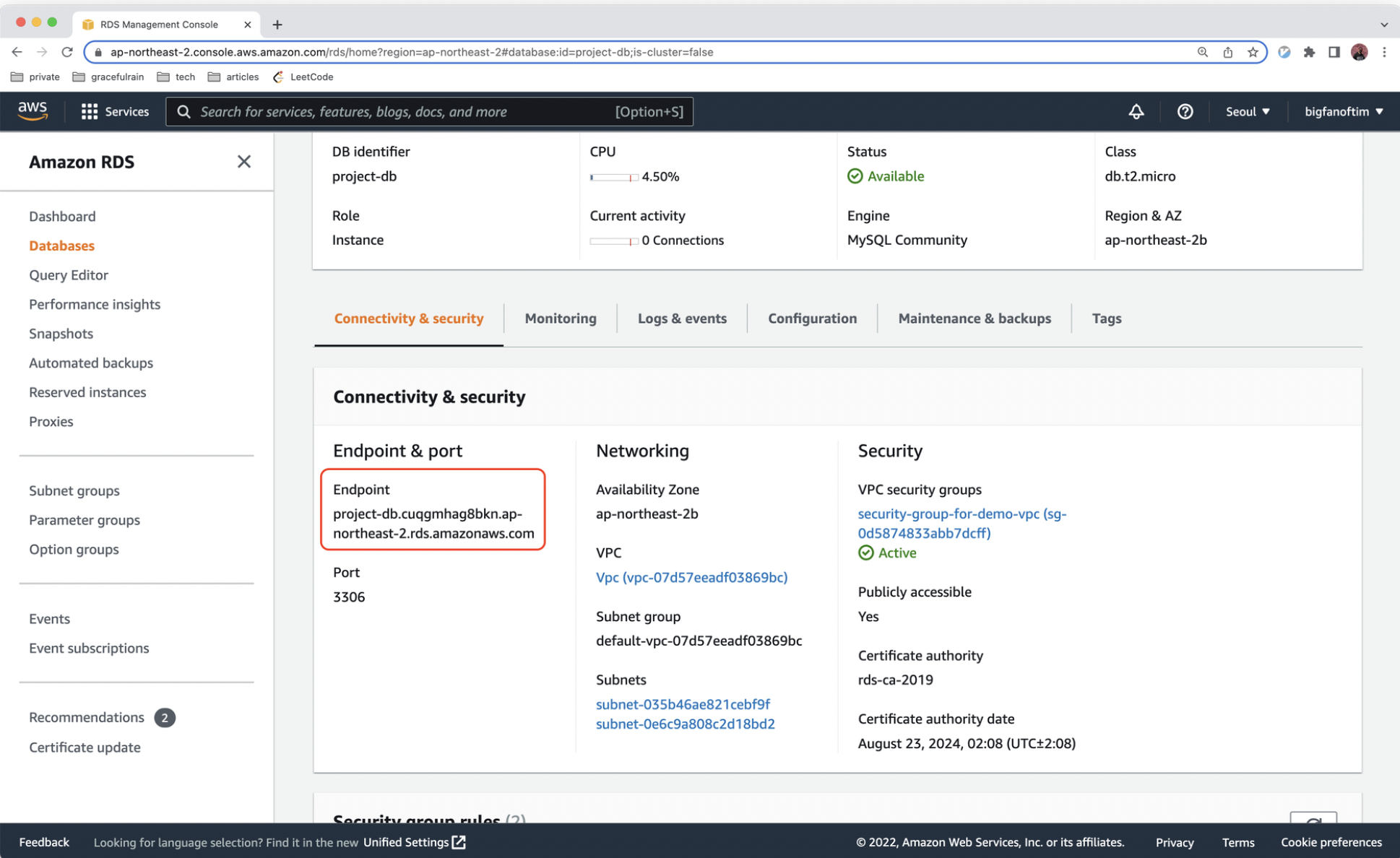1400x858 pixels.
Task: Close the Amazon RDS side panel
Action: [244, 162]
